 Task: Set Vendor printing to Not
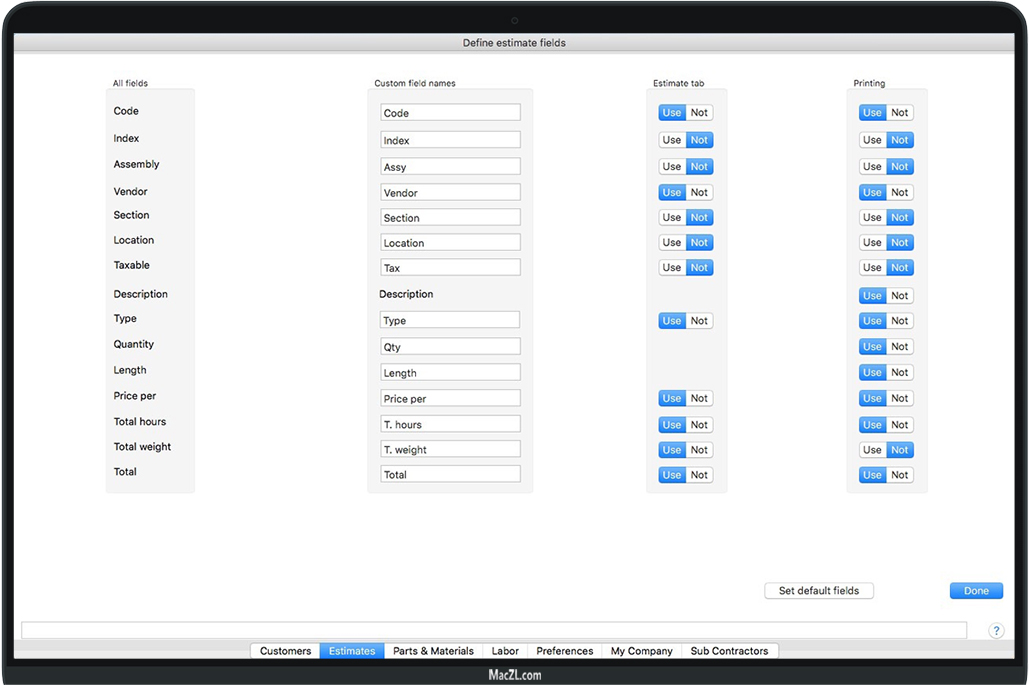[x=900, y=192]
